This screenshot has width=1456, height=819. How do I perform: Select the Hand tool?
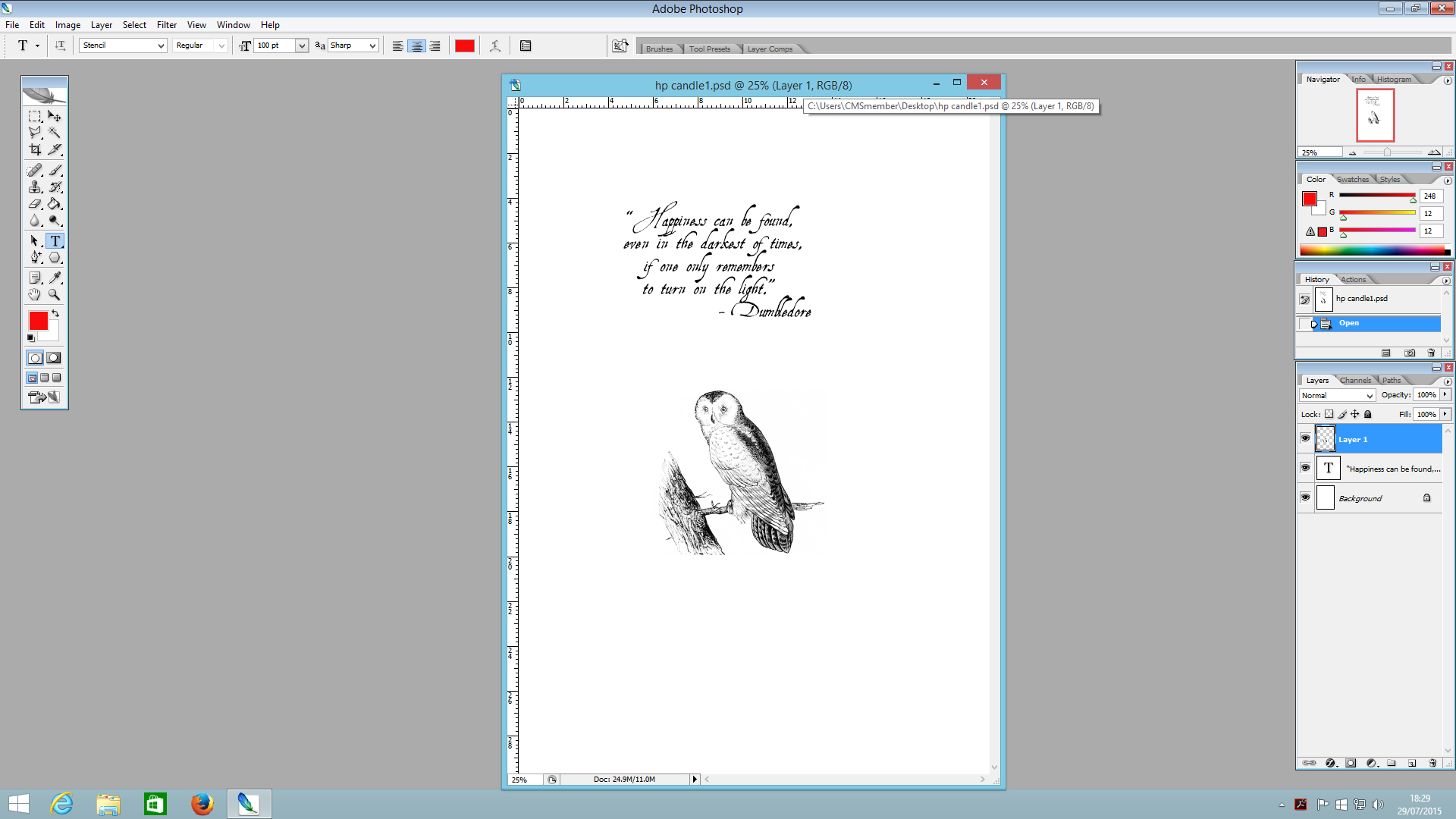point(35,294)
